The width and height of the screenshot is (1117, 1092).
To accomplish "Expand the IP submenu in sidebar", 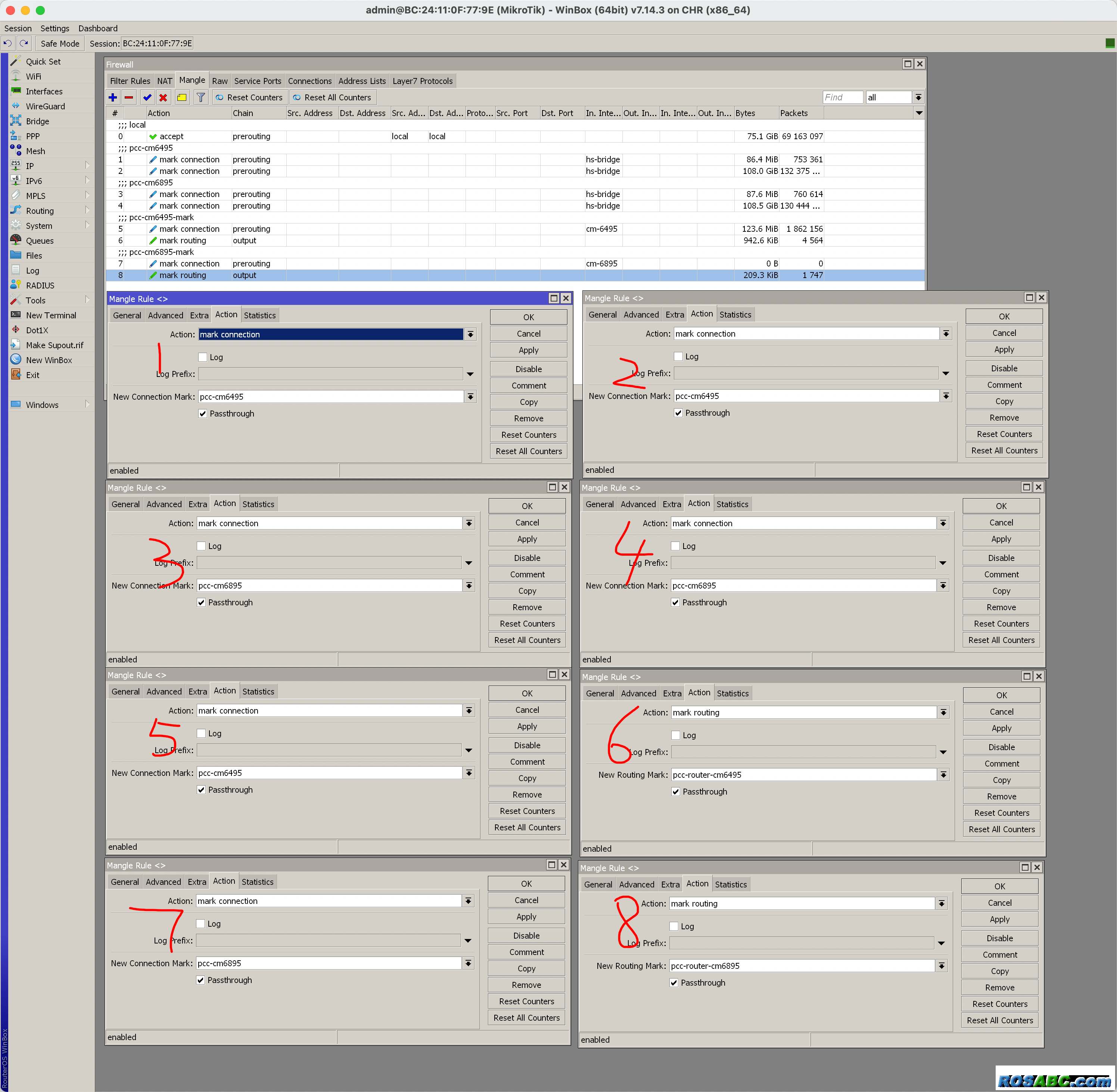I will pos(88,166).
